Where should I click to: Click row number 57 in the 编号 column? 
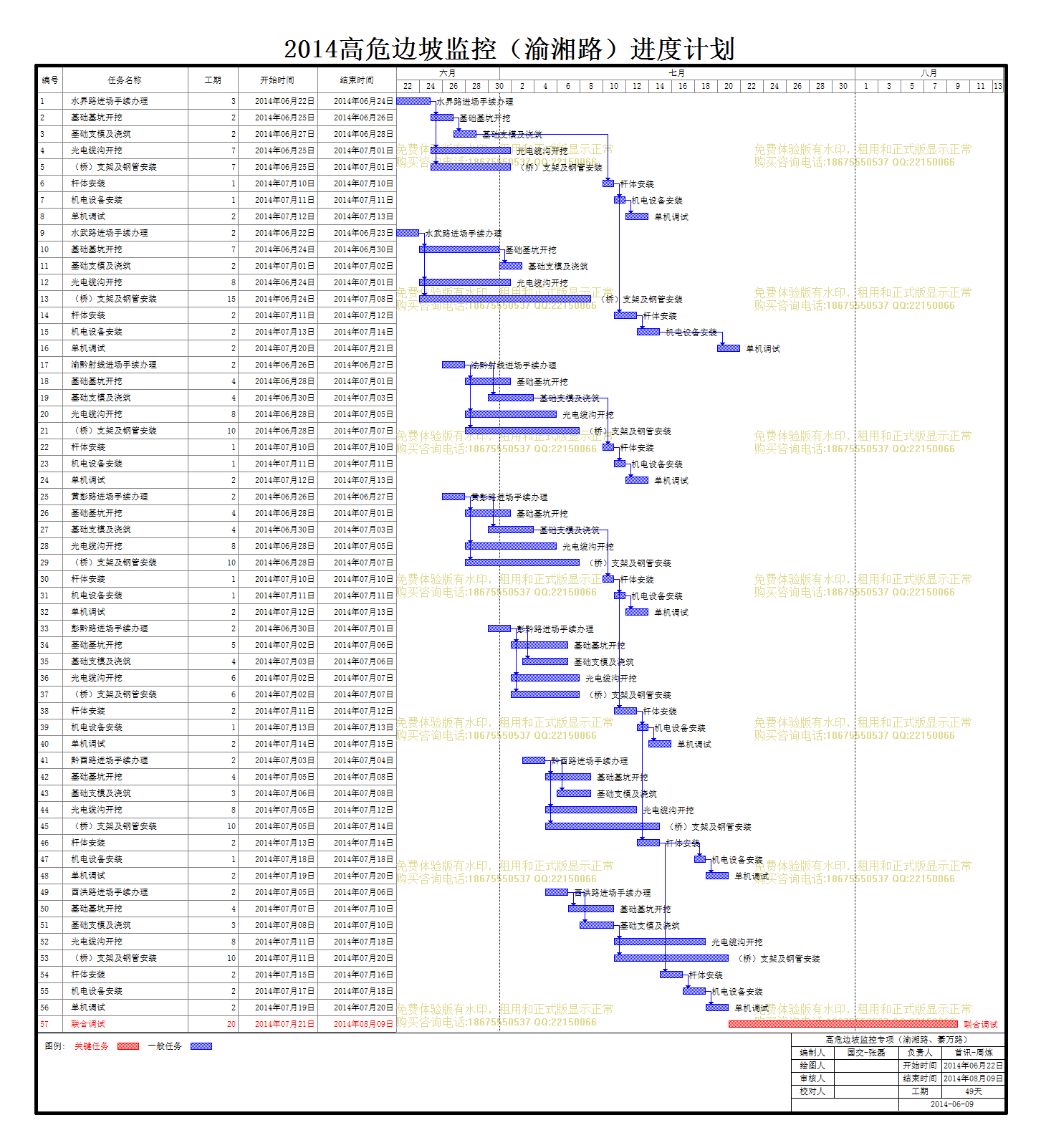pos(44,1024)
